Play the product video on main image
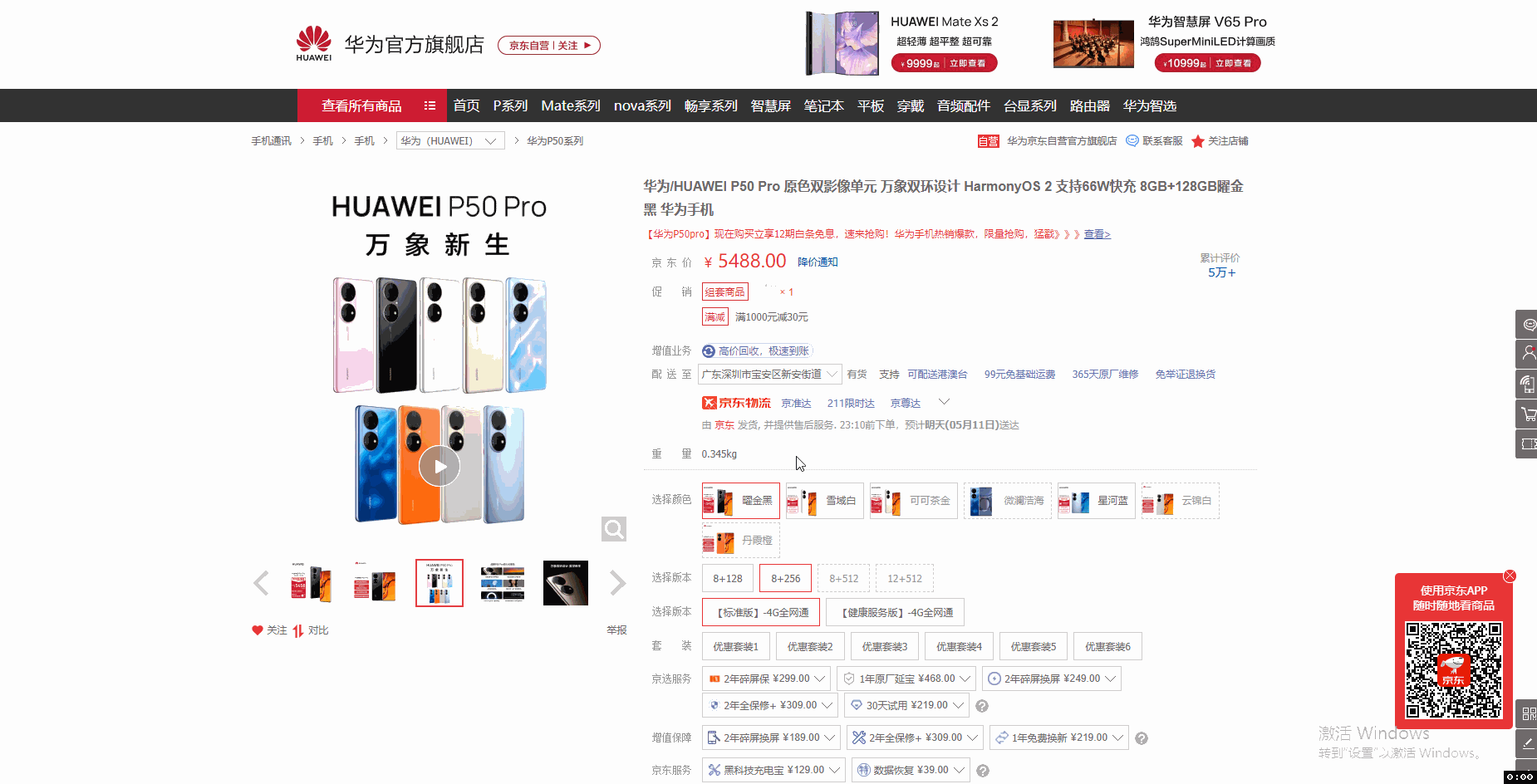Image resolution: width=1537 pixels, height=784 pixels. point(439,466)
